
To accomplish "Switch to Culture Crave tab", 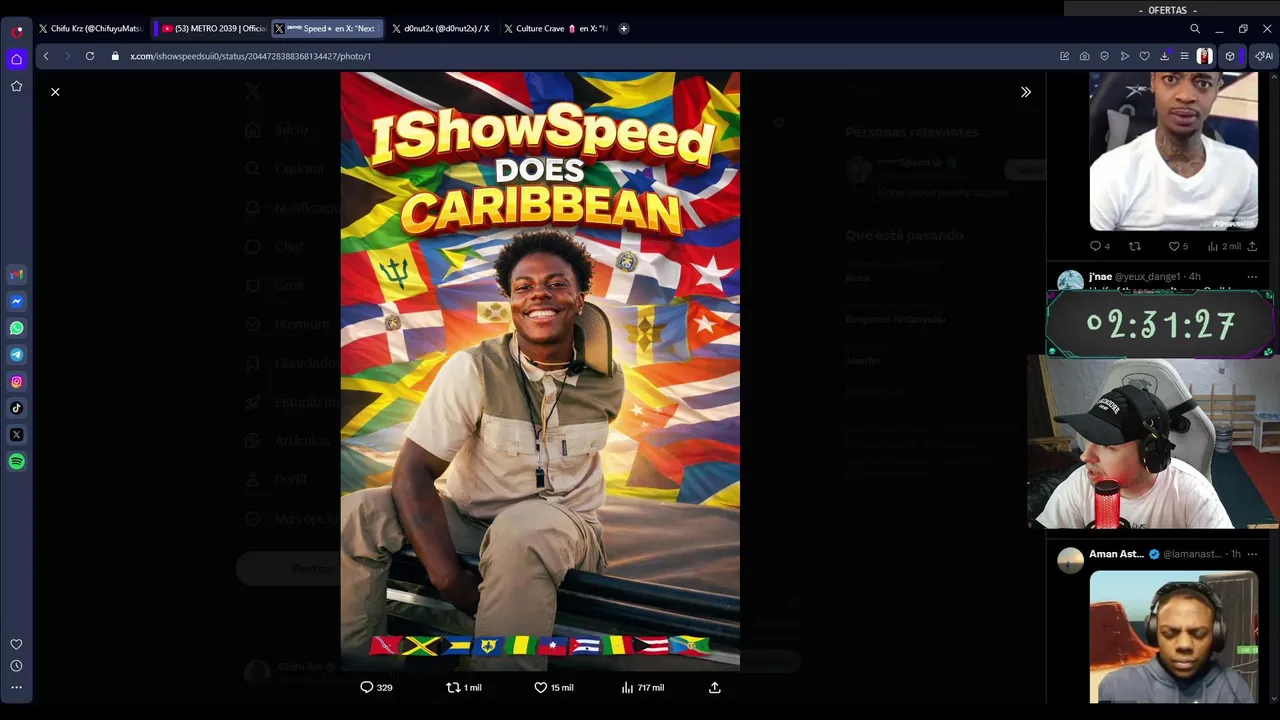I will coord(556,29).
